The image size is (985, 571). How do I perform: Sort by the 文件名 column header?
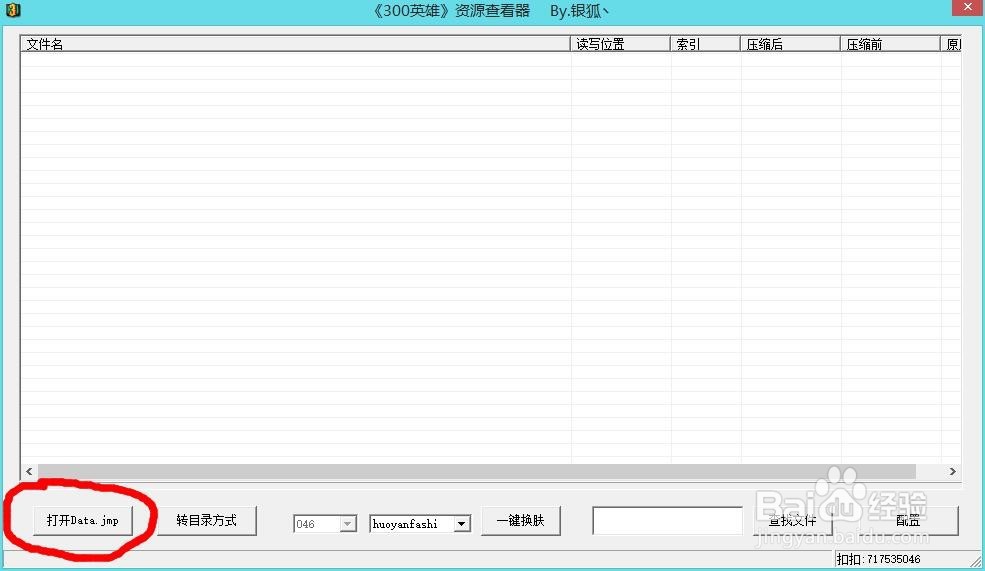pyautogui.click(x=295, y=44)
